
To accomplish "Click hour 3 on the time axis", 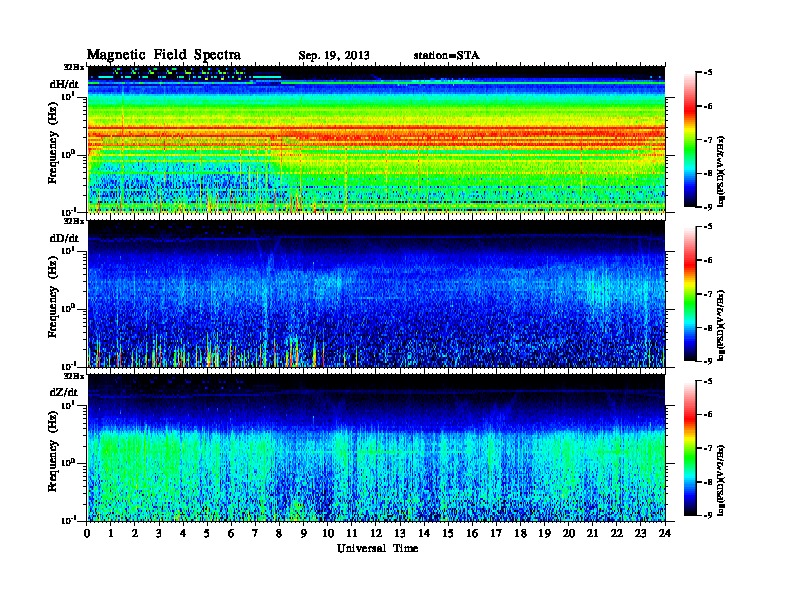I will [x=159, y=534].
